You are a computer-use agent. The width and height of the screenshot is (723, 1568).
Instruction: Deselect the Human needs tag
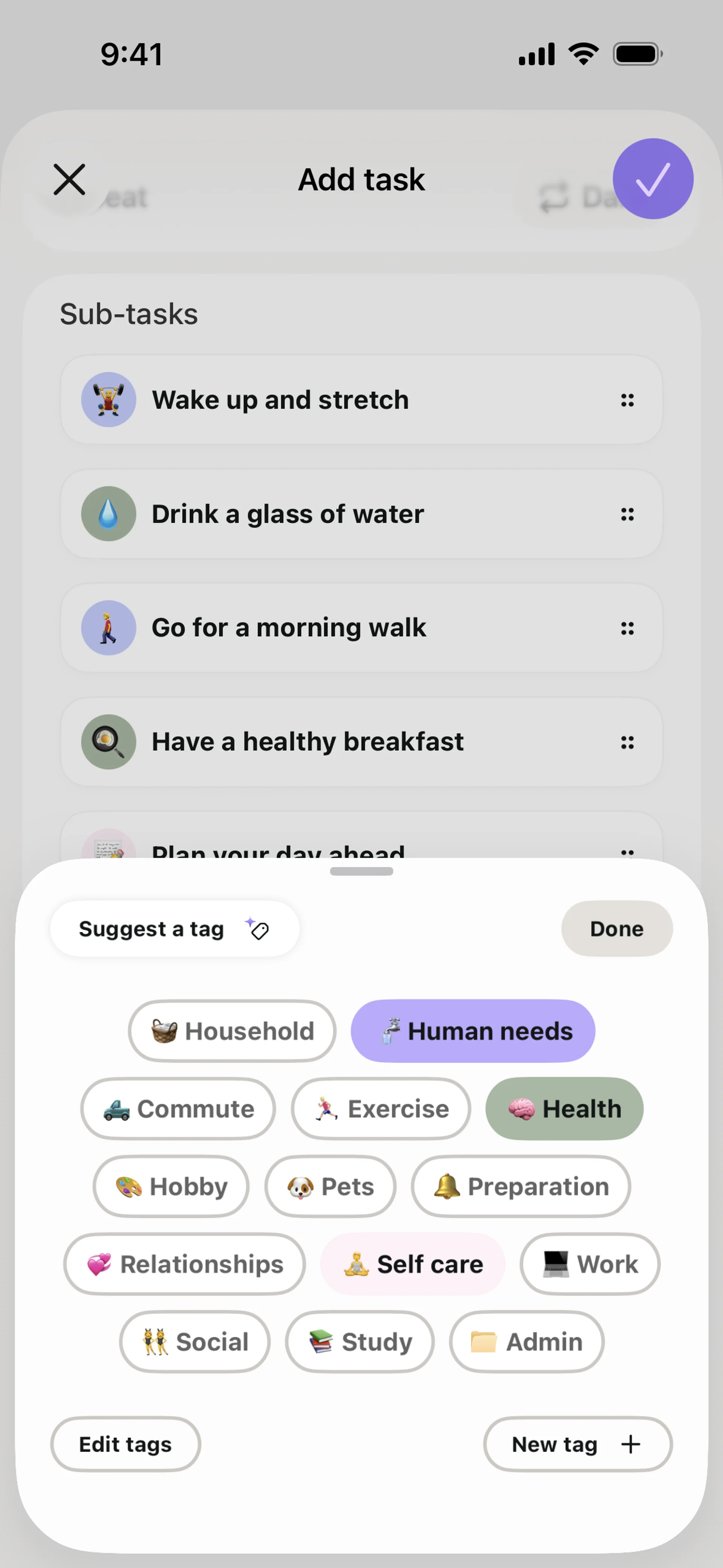[x=473, y=1031]
